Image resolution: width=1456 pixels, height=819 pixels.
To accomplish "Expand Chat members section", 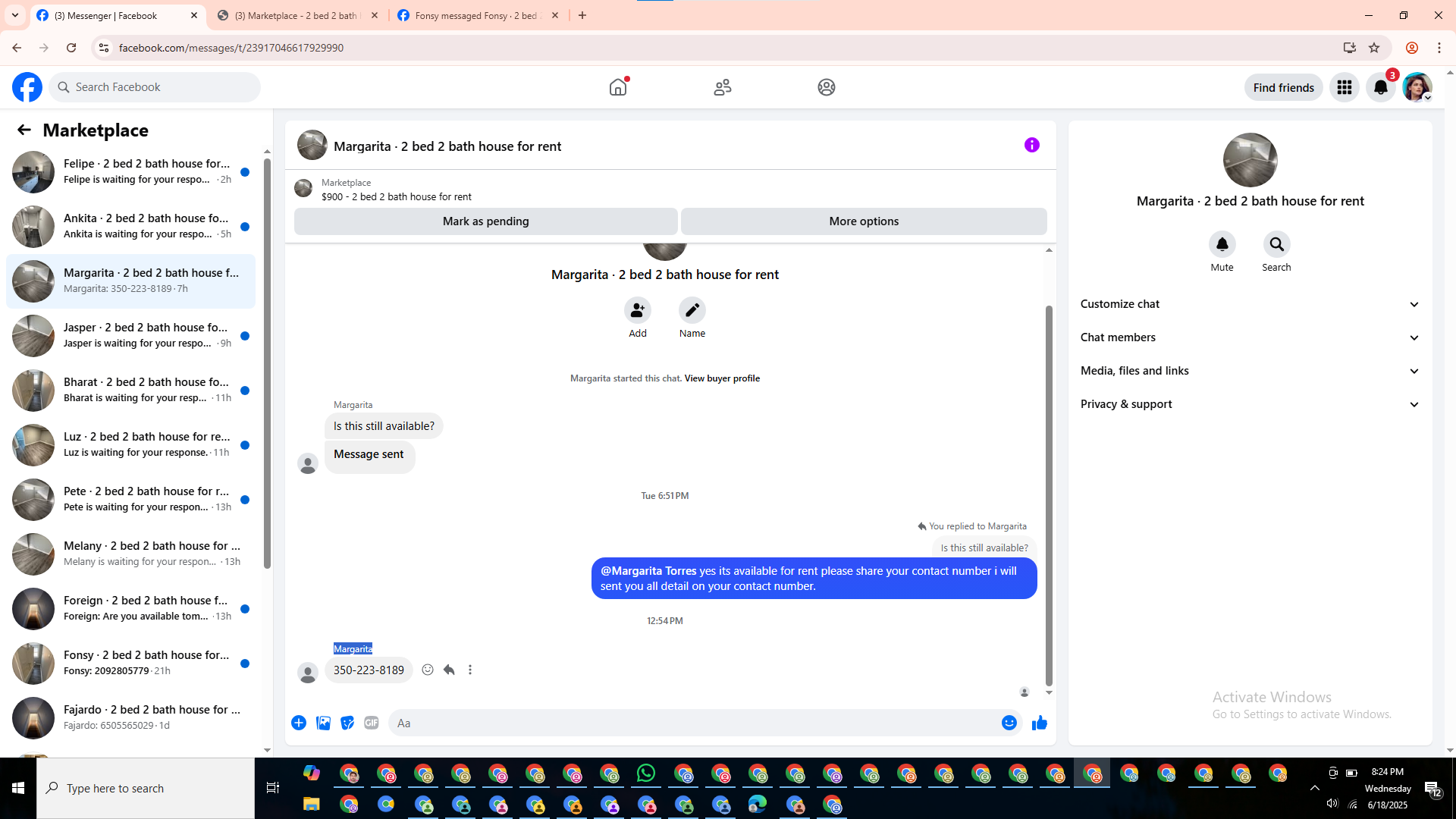I will click(1250, 337).
